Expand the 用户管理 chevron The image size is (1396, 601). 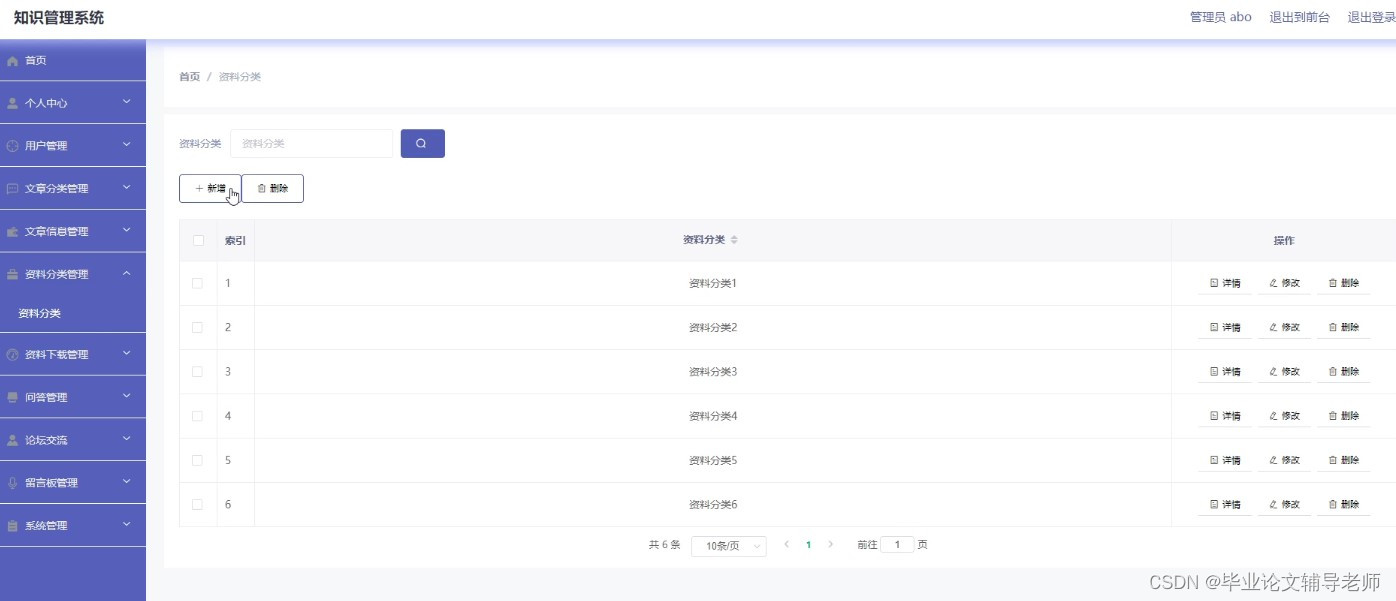point(127,145)
